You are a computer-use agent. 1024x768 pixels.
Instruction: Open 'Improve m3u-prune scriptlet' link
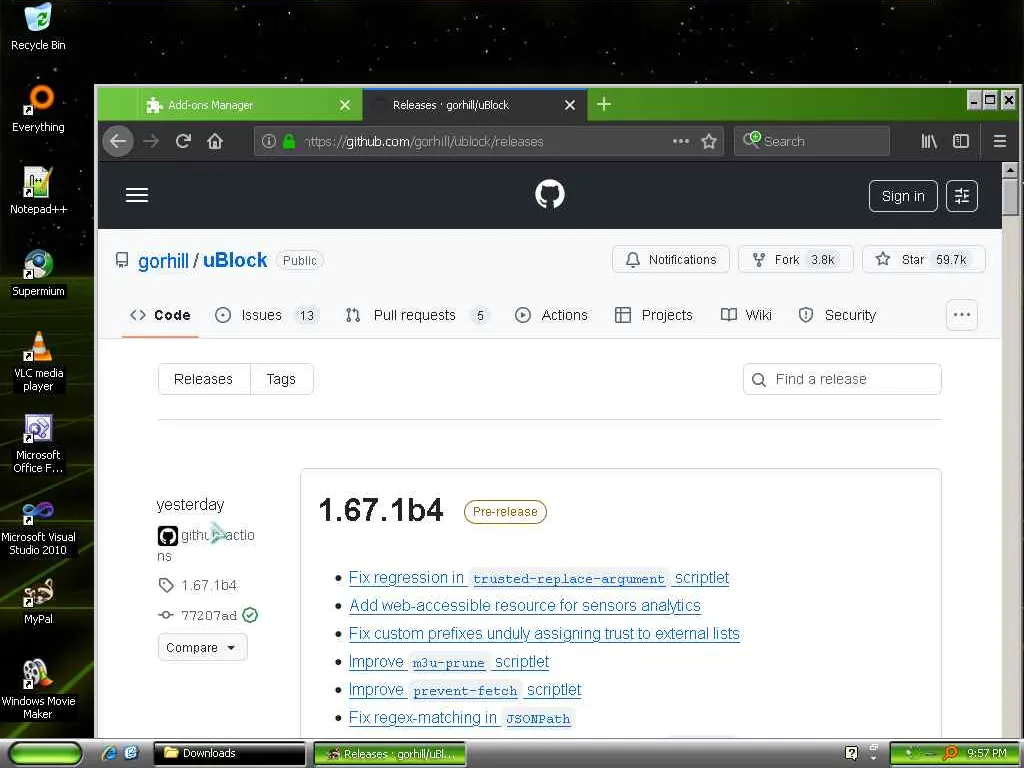coord(449,662)
